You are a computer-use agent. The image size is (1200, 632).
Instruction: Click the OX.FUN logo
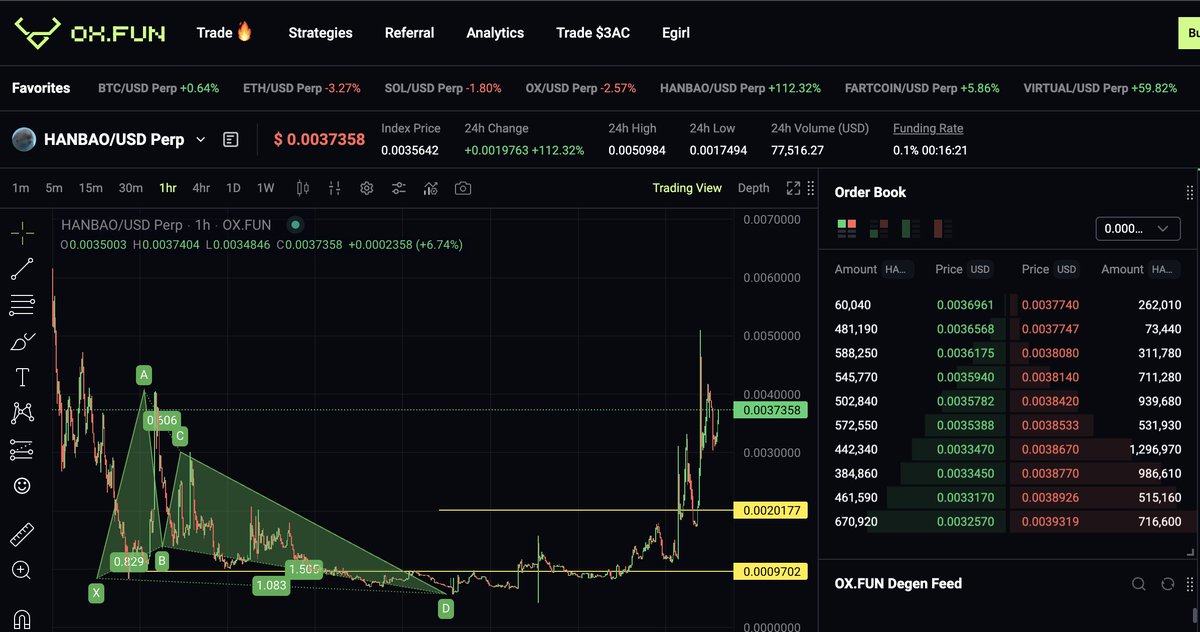[x=90, y=33]
